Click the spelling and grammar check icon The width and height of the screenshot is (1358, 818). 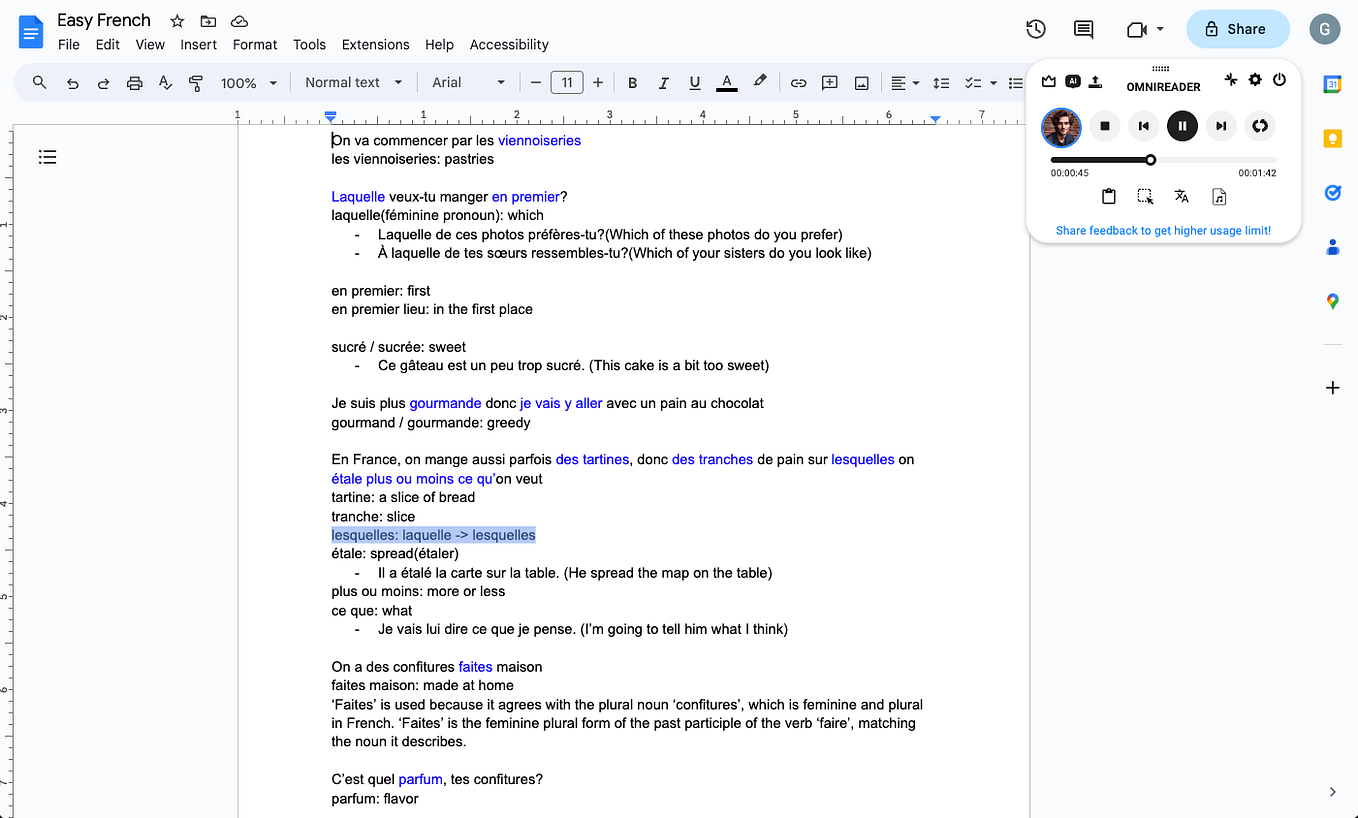pos(165,83)
